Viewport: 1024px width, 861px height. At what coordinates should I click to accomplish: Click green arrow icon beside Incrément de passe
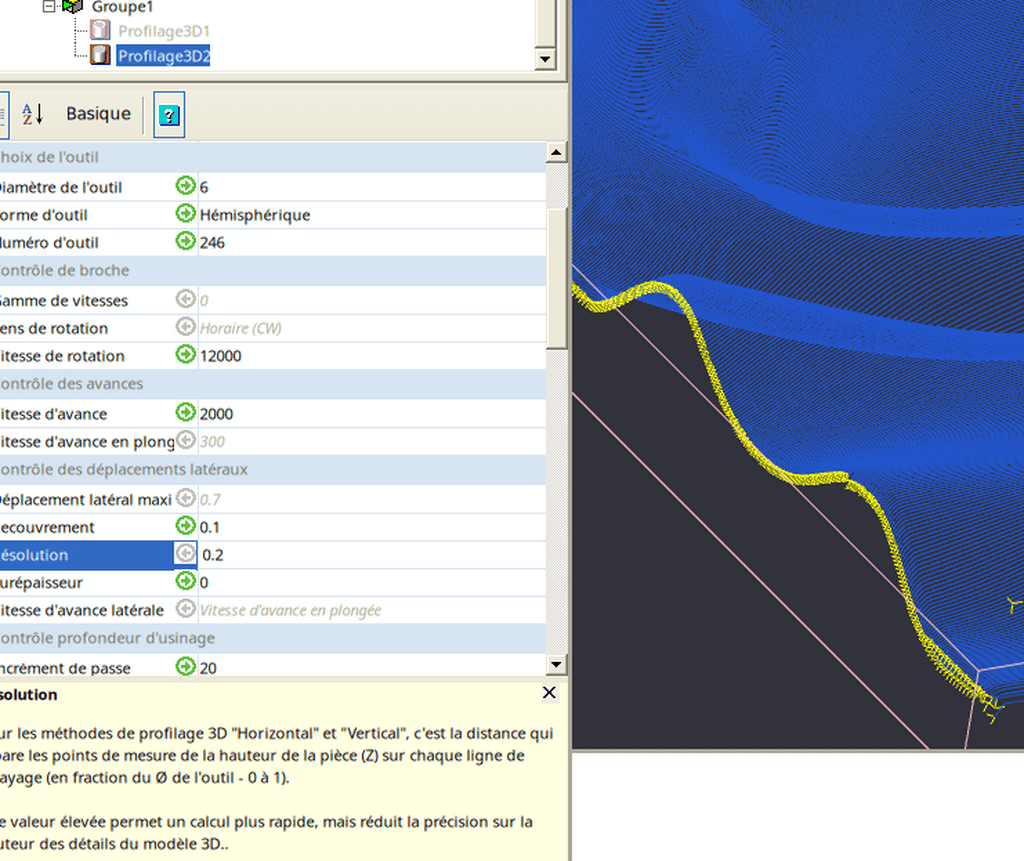(185, 667)
